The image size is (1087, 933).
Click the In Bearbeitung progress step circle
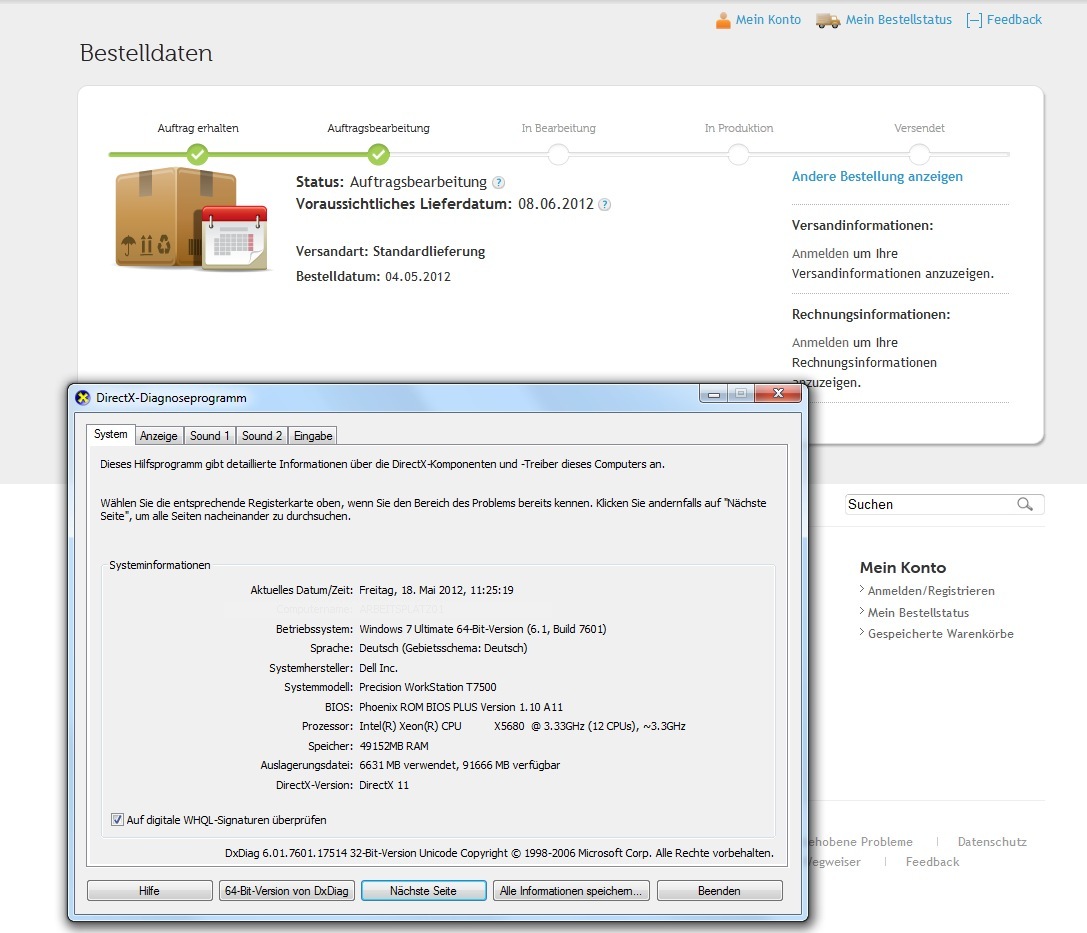(558, 154)
